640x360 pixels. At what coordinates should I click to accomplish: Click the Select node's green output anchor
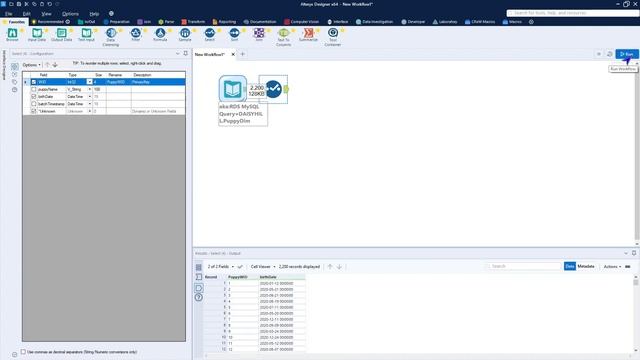pos(286,89)
